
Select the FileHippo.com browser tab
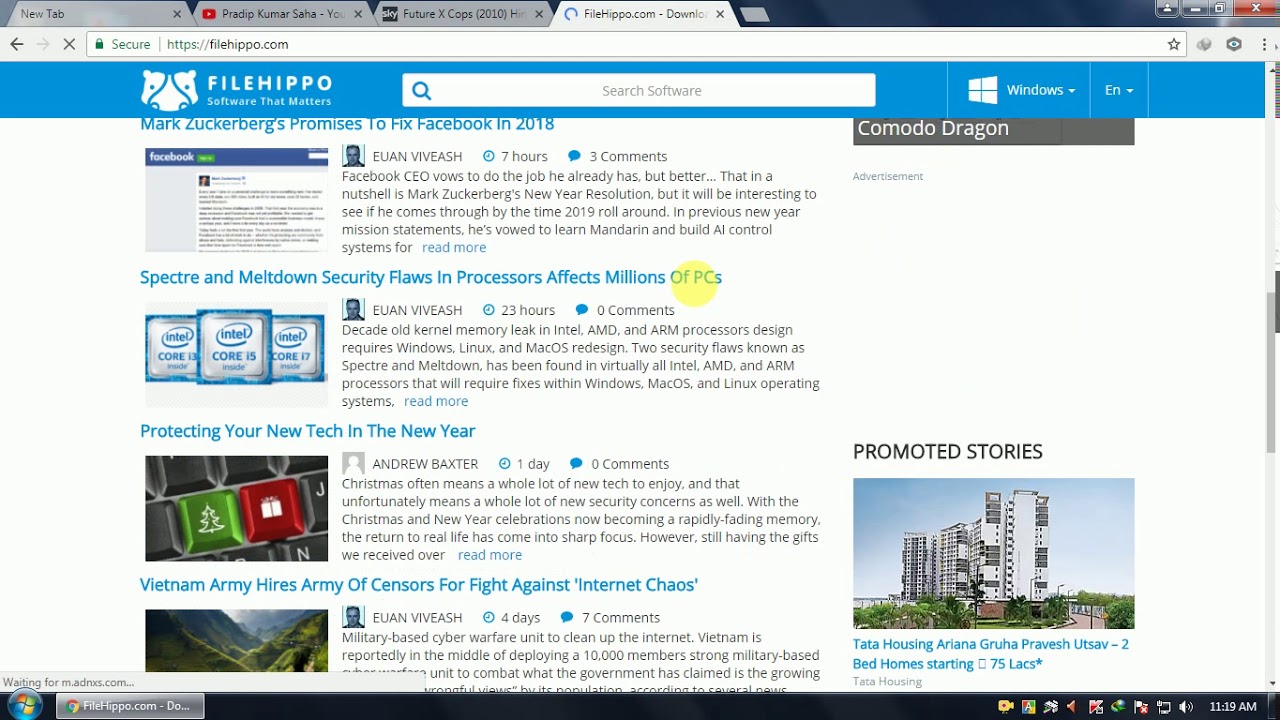(645, 14)
